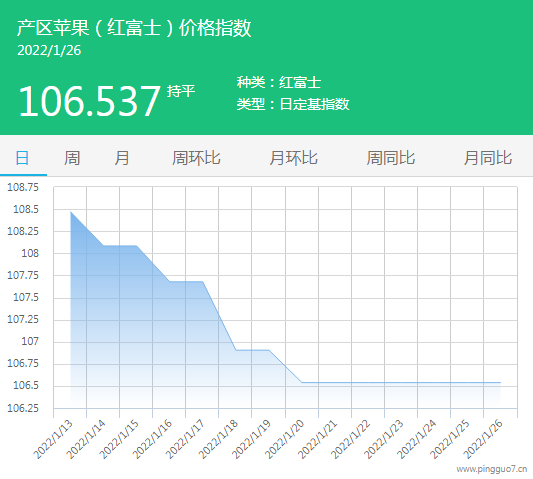Click the 2022/1/23 x-axis date label
533x479 pixels.
click(x=384, y=439)
